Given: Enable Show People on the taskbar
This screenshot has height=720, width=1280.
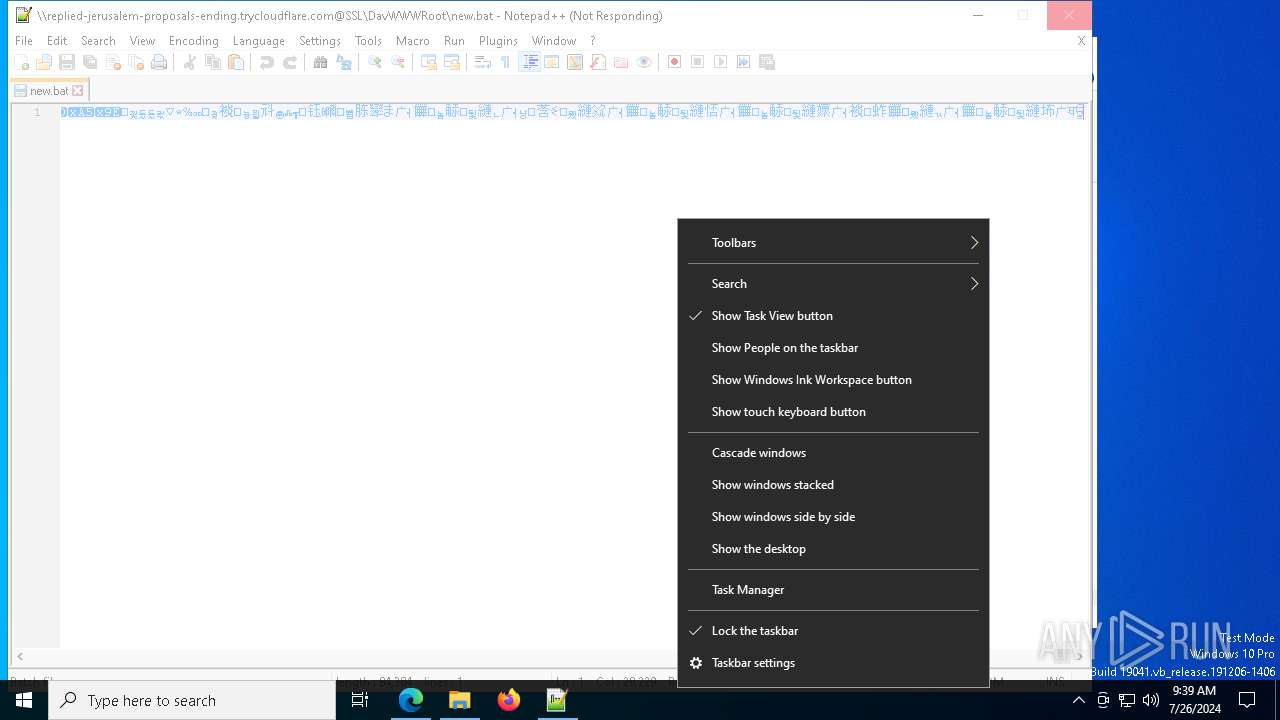Looking at the screenshot, I should pyautogui.click(x=833, y=348).
